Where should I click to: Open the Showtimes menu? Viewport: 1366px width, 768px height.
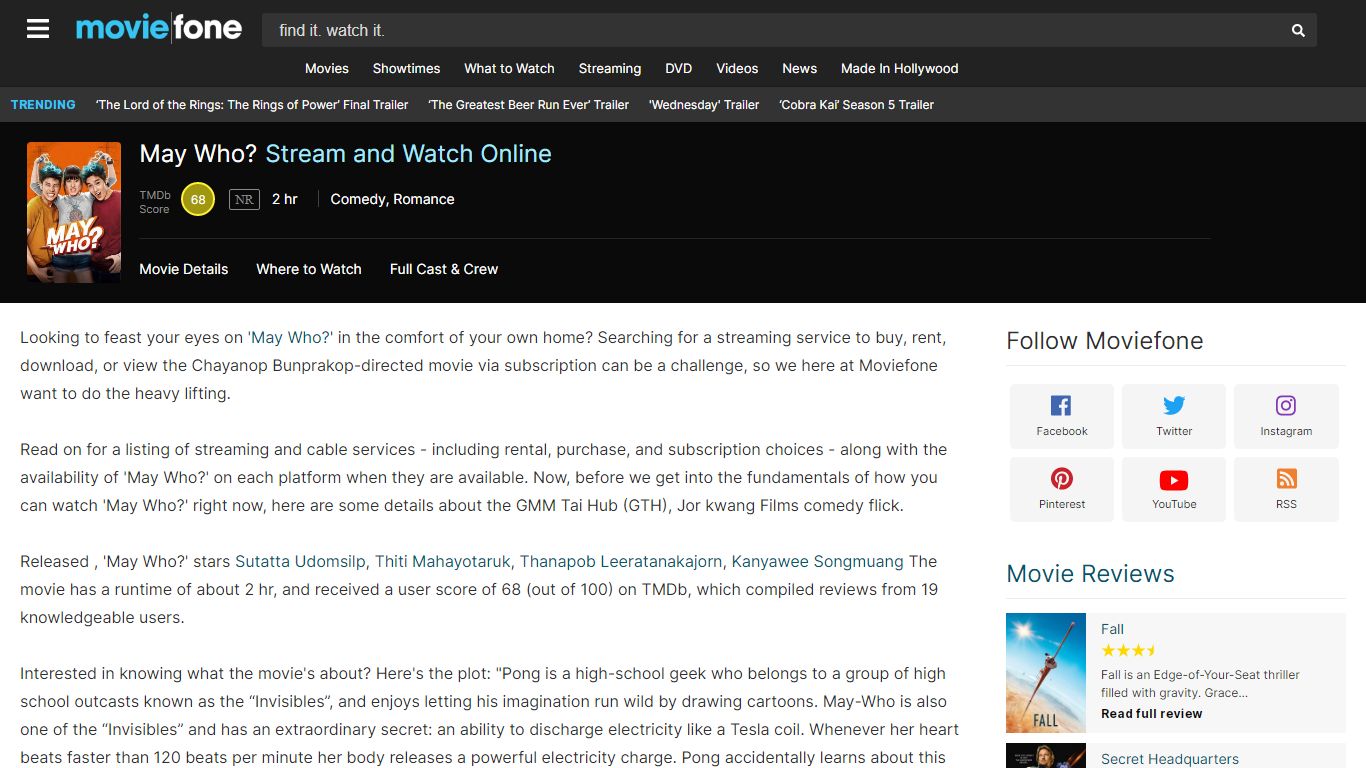(x=406, y=69)
